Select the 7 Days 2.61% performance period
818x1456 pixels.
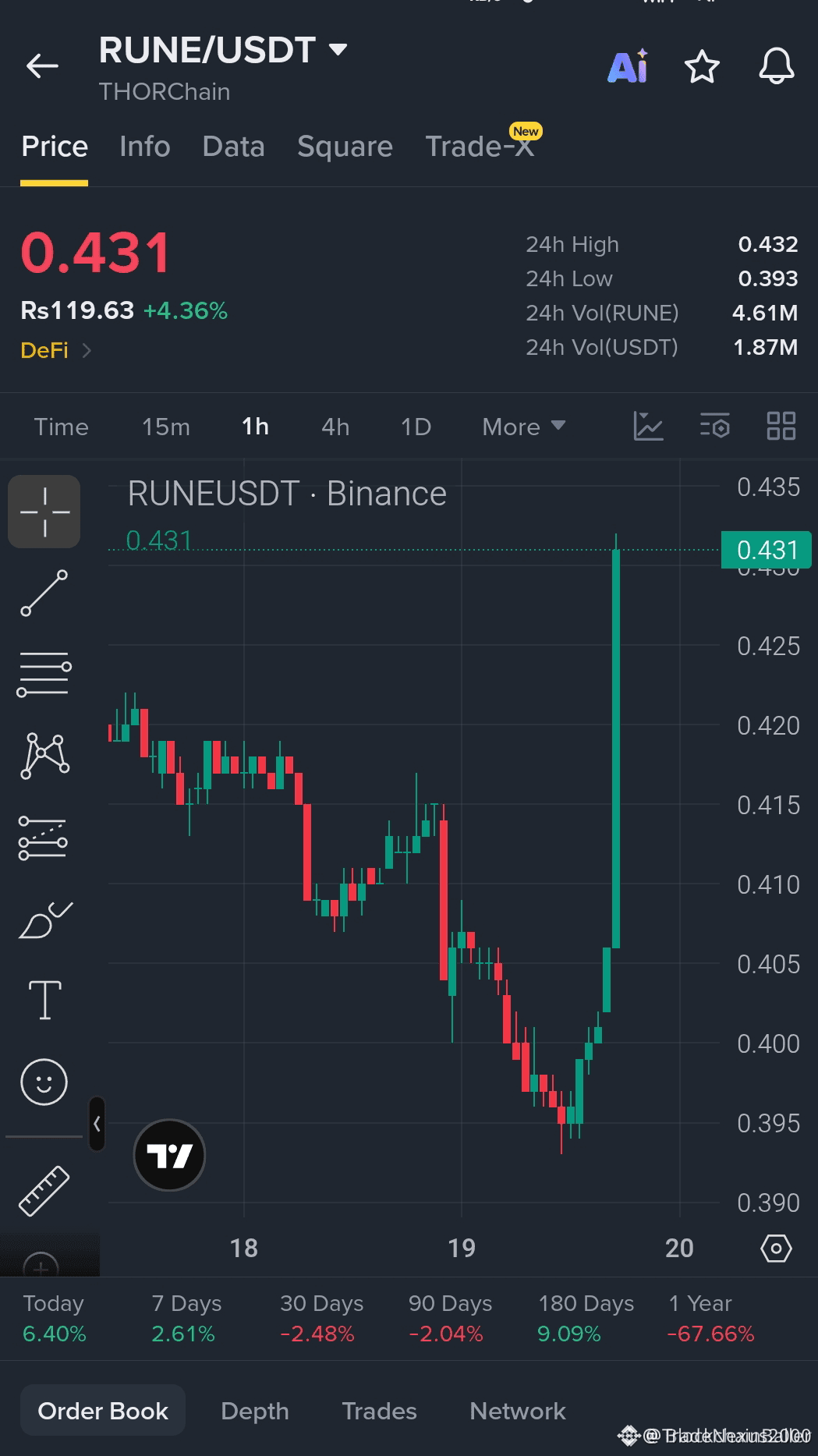(186, 1318)
